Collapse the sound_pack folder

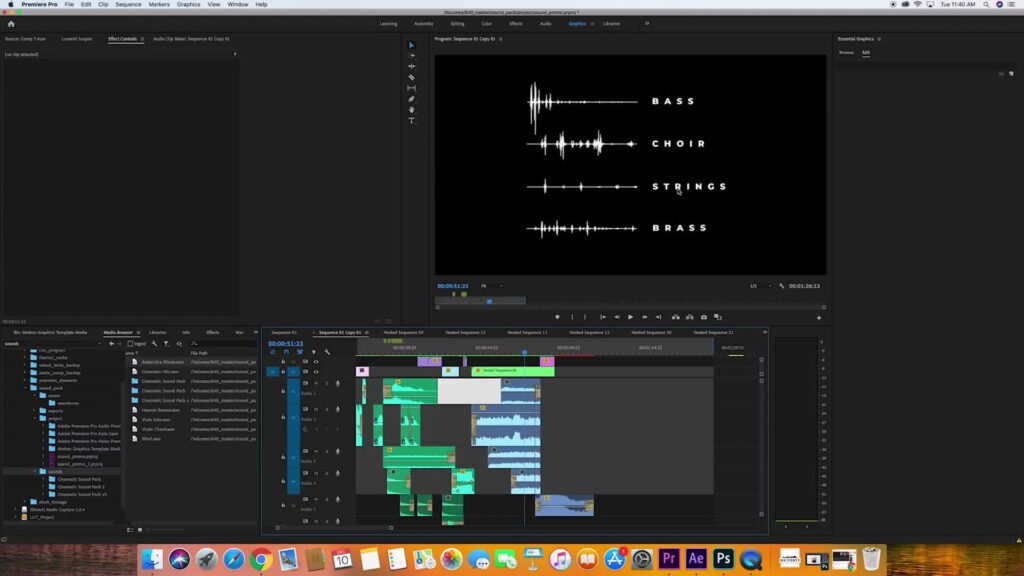(x=25, y=388)
